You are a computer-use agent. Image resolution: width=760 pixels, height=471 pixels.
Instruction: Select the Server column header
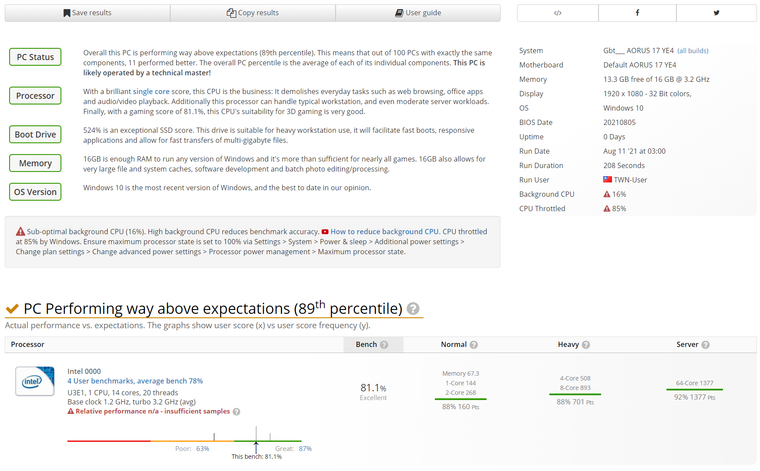pos(687,345)
